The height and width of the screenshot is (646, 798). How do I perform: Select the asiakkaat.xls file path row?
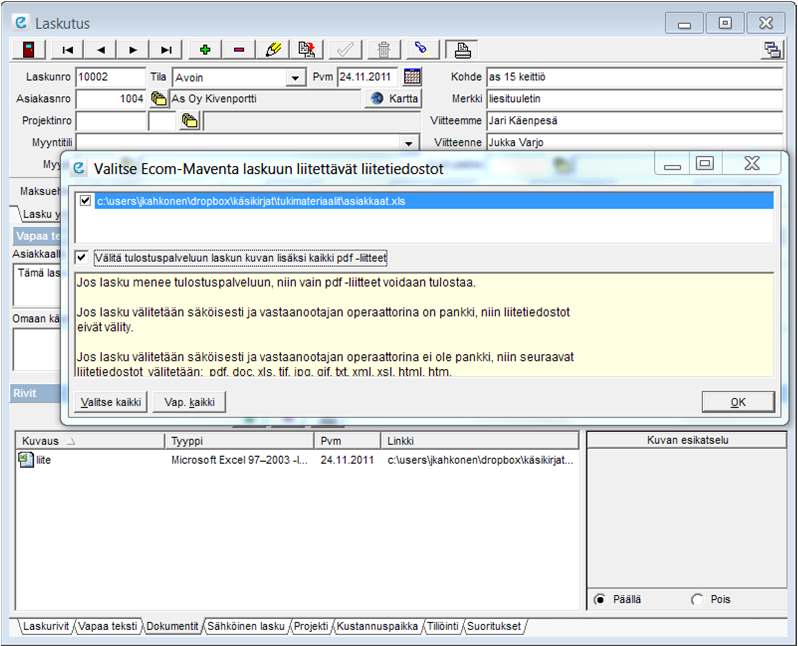pyautogui.click(x=434, y=201)
